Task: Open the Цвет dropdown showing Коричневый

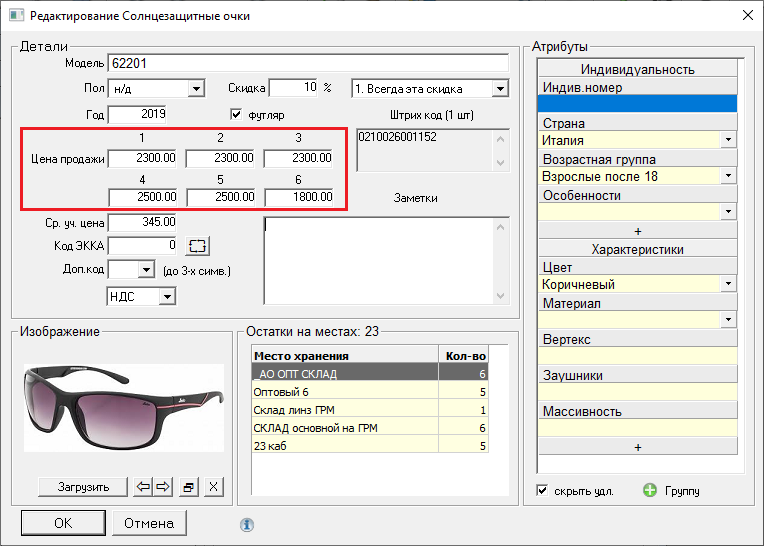Action: [728, 285]
